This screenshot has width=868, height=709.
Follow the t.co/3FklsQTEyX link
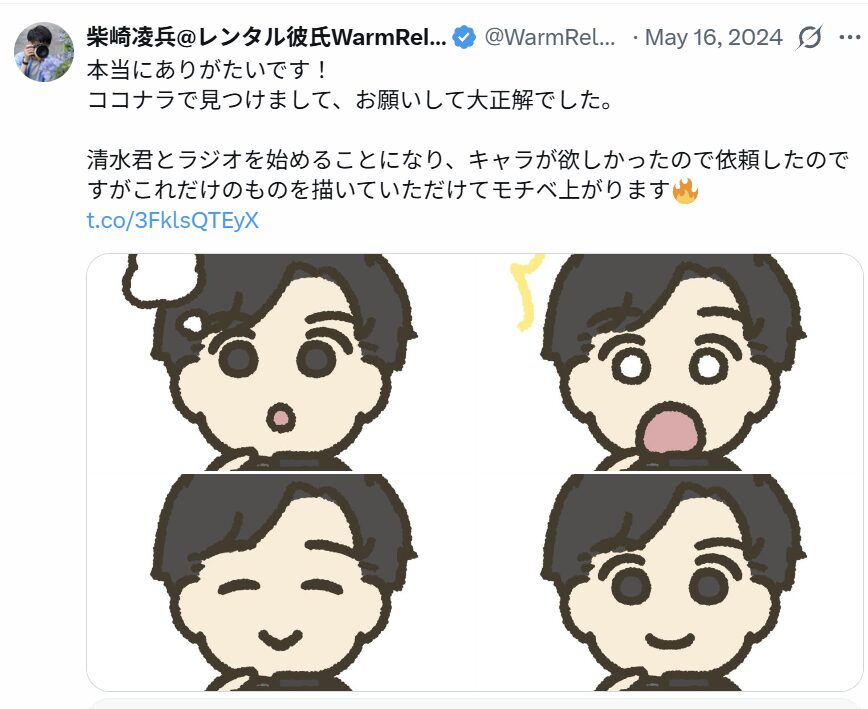(x=173, y=220)
